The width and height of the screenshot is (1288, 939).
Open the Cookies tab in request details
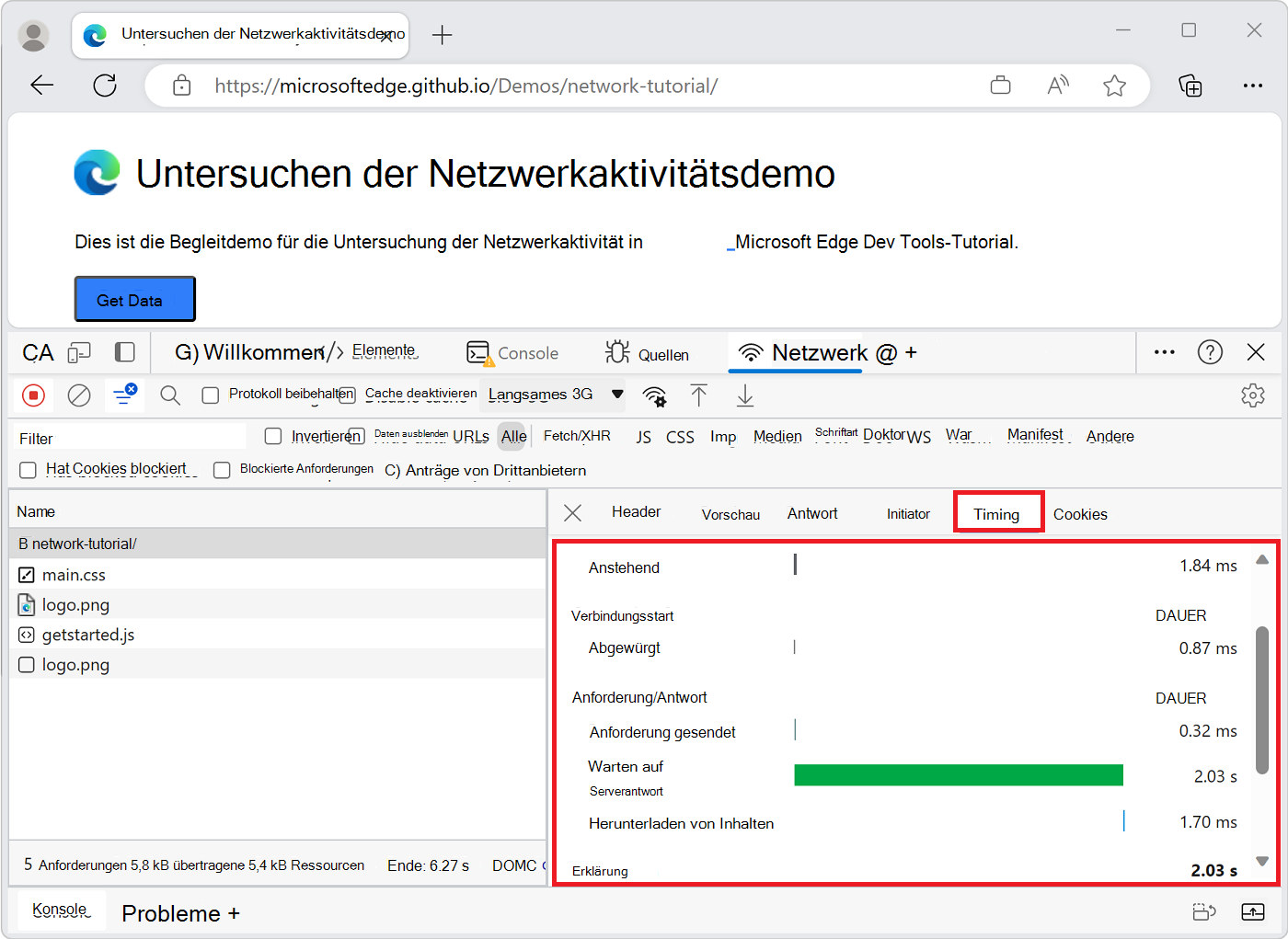click(1080, 514)
